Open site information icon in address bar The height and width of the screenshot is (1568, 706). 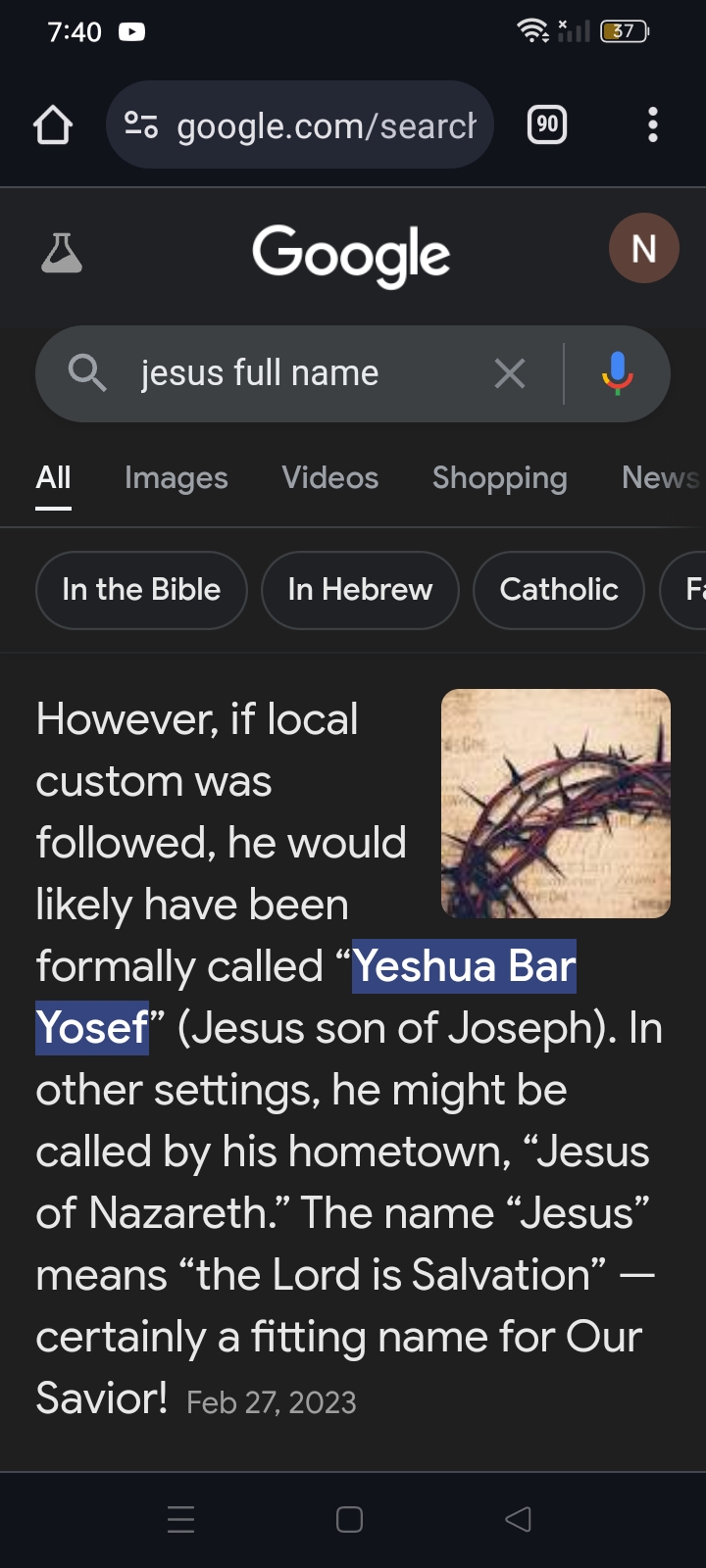click(141, 125)
